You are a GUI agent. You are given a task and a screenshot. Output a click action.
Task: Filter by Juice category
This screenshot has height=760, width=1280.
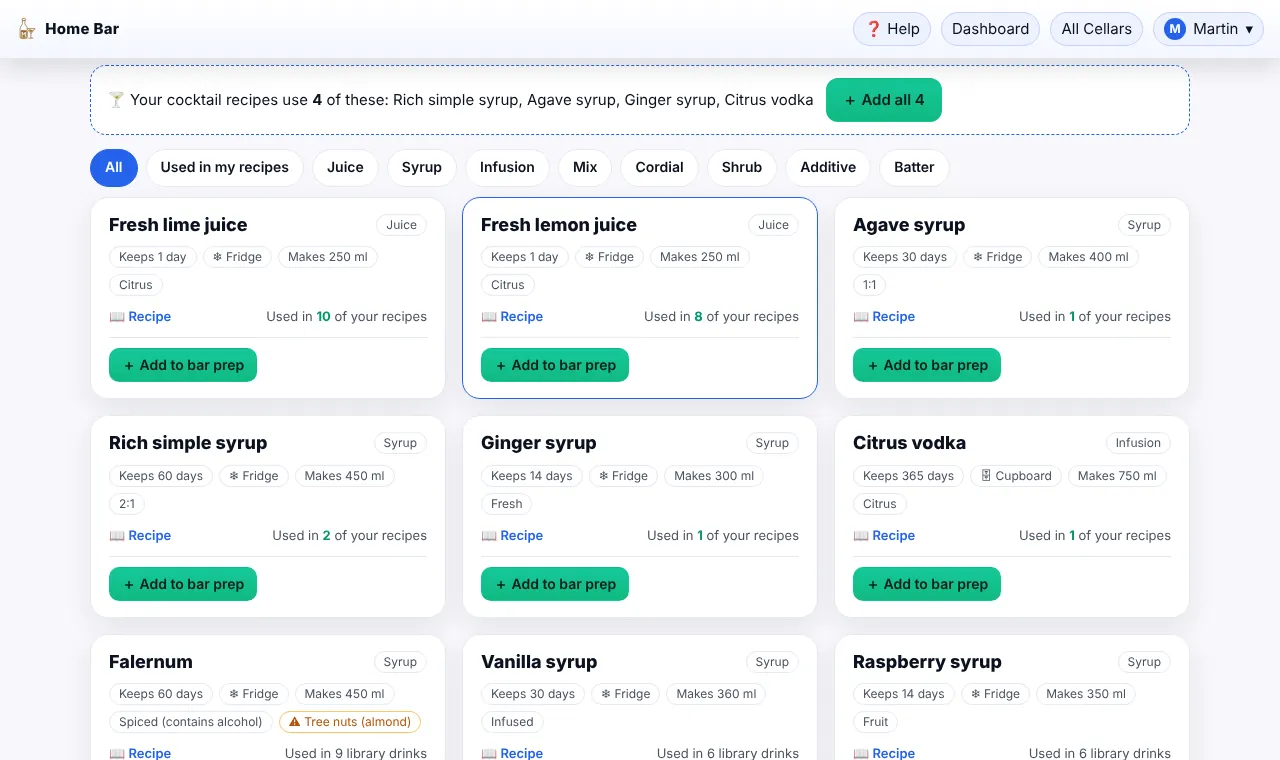pyautogui.click(x=345, y=167)
